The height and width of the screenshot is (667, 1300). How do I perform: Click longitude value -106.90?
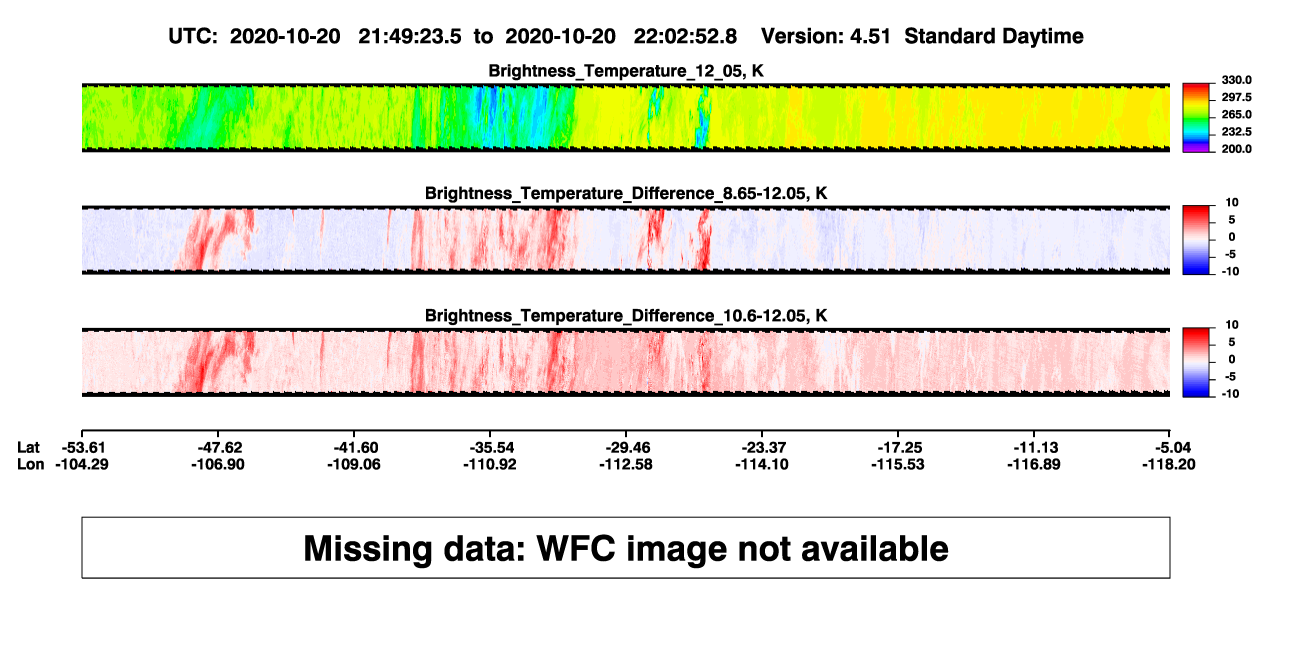[x=218, y=464]
